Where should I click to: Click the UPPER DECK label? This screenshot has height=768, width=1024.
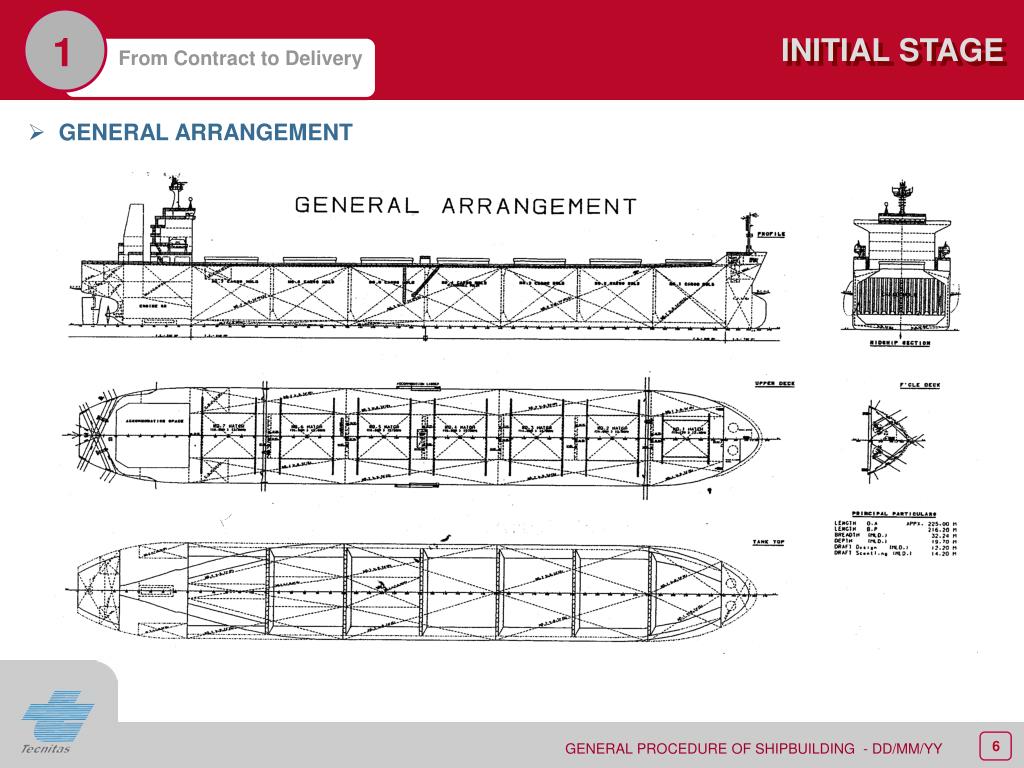click(775, 383)
